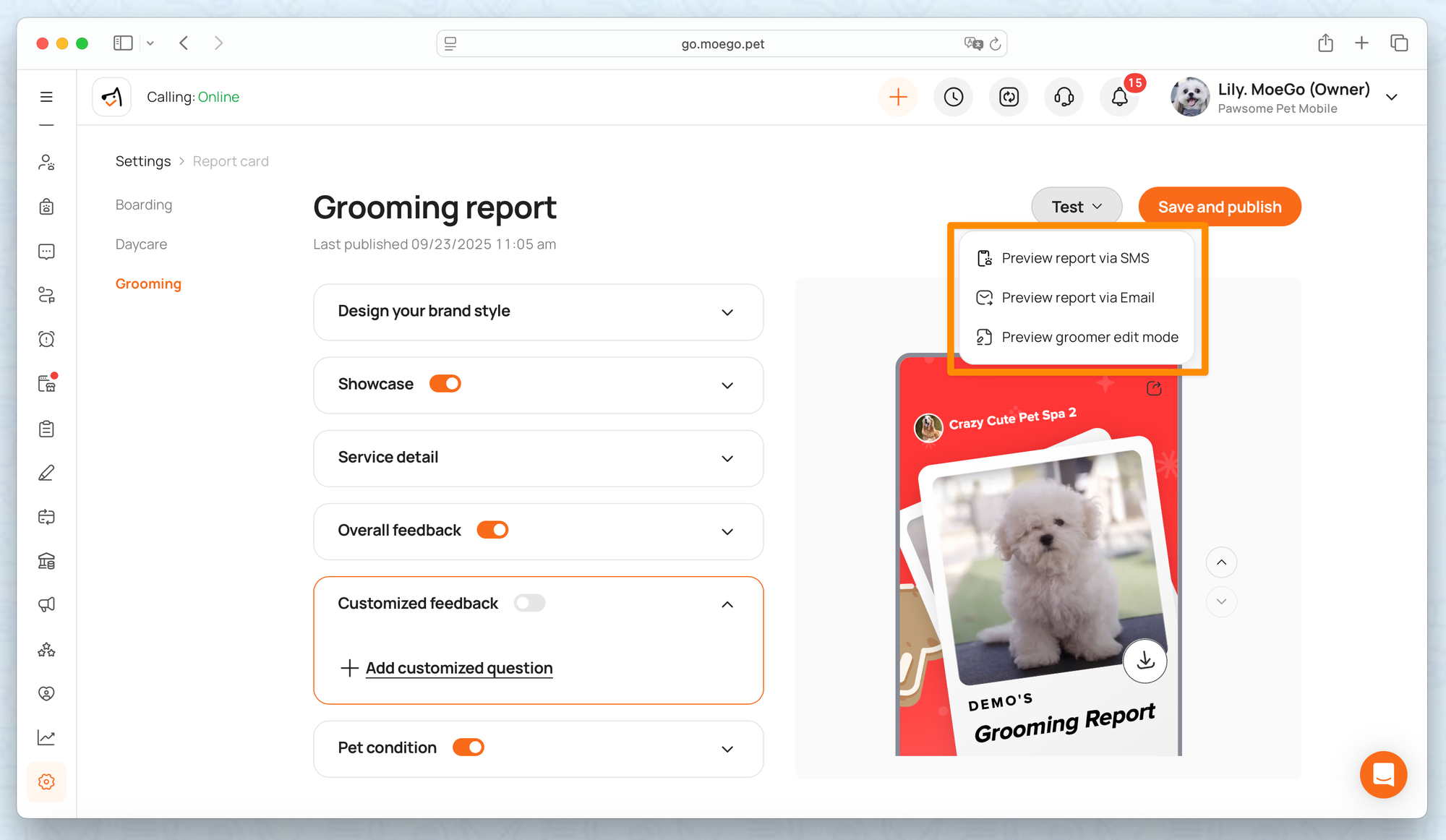
Task: Expand the Service detail section
Action: click(x=727, y=458)
